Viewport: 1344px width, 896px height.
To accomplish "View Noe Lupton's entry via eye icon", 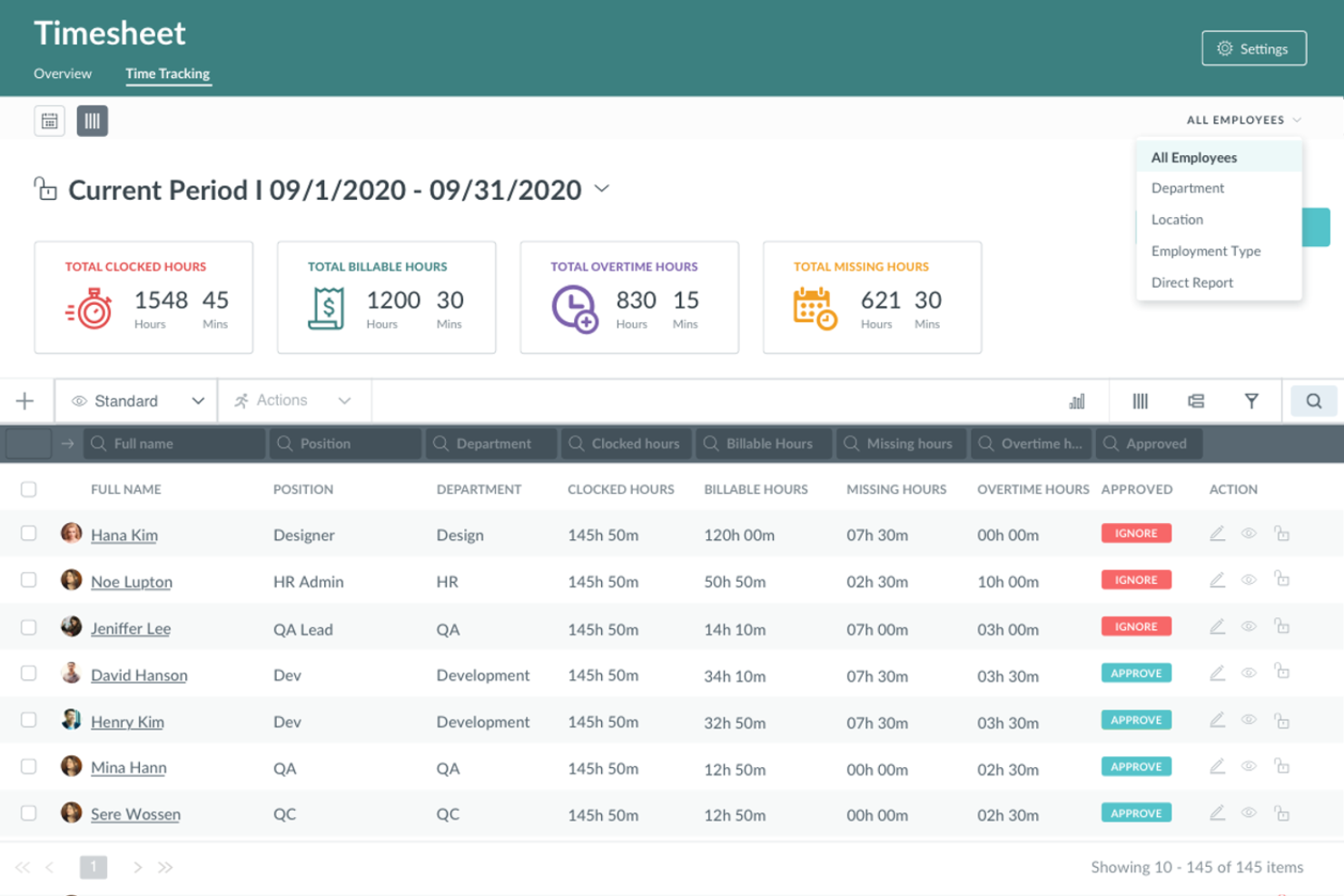I will coord(1248,580).
